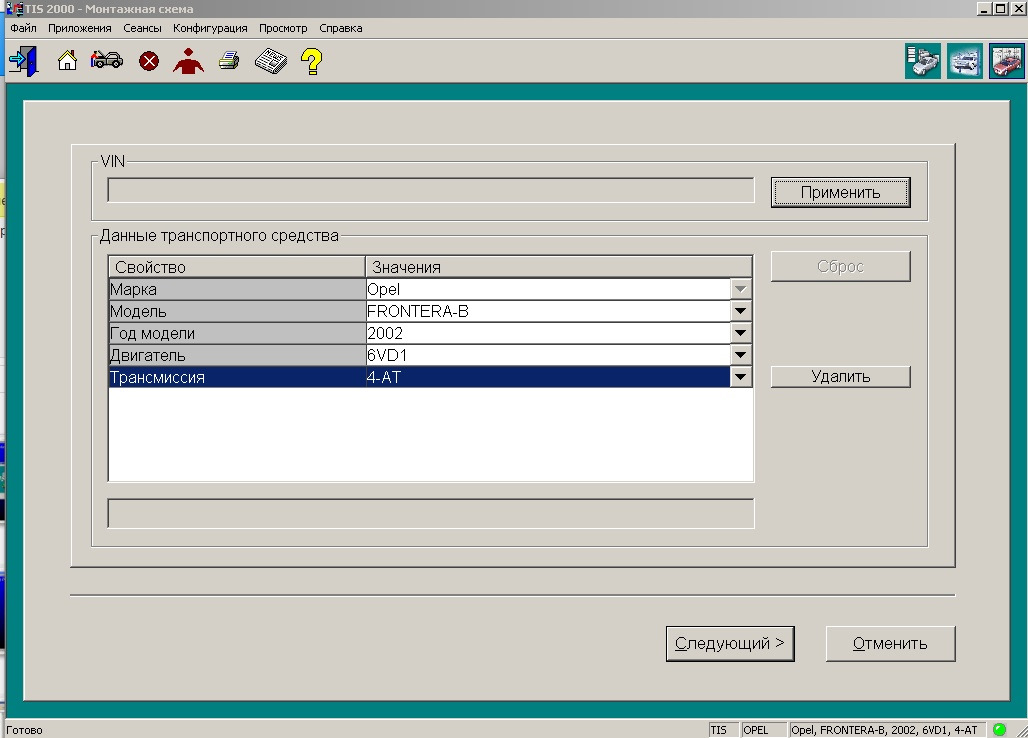
Task: Open the Двигатель dropdown arrow
Action: point(740,355)
